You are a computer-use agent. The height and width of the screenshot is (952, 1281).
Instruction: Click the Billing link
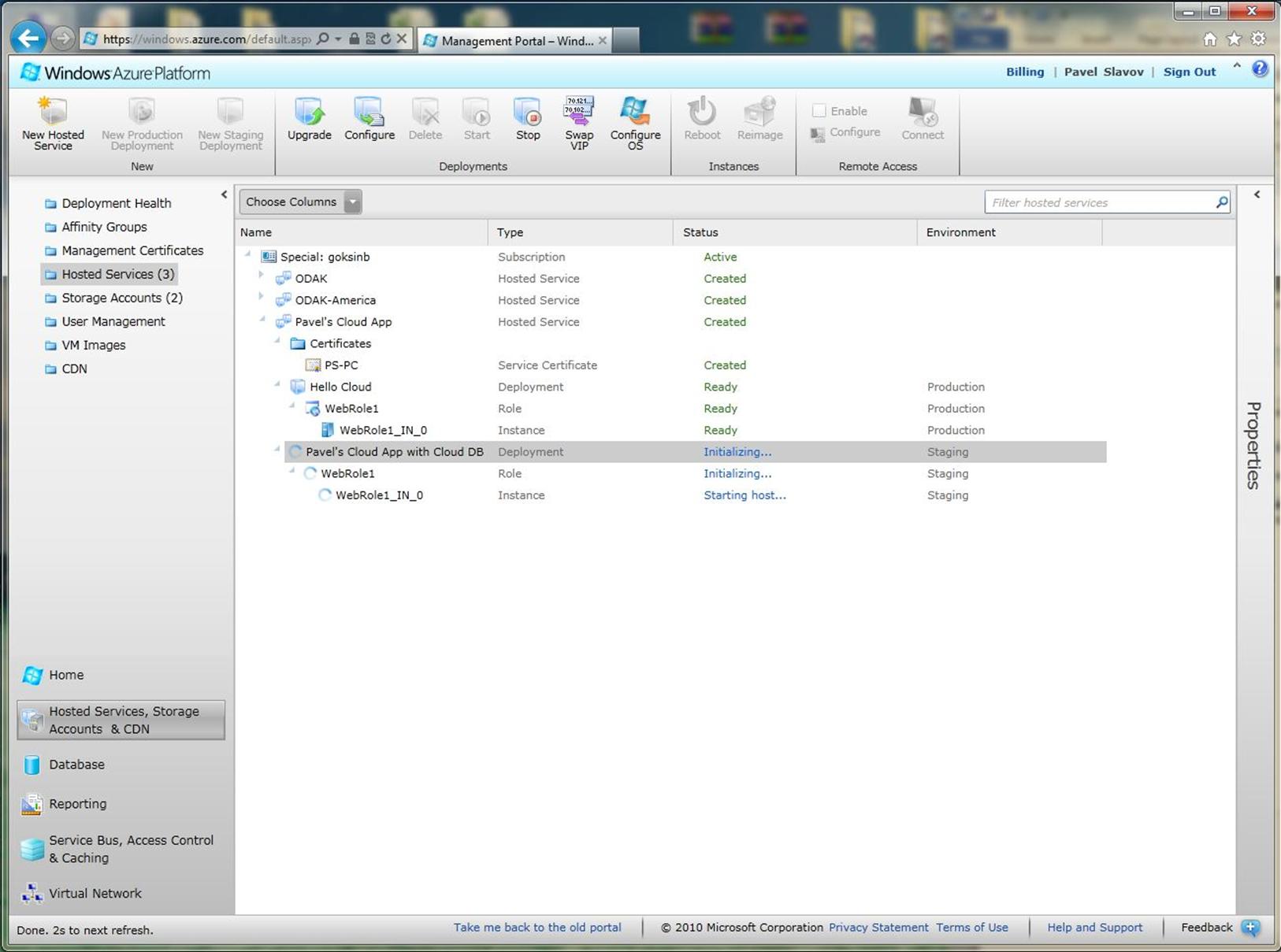(1025, 72)
